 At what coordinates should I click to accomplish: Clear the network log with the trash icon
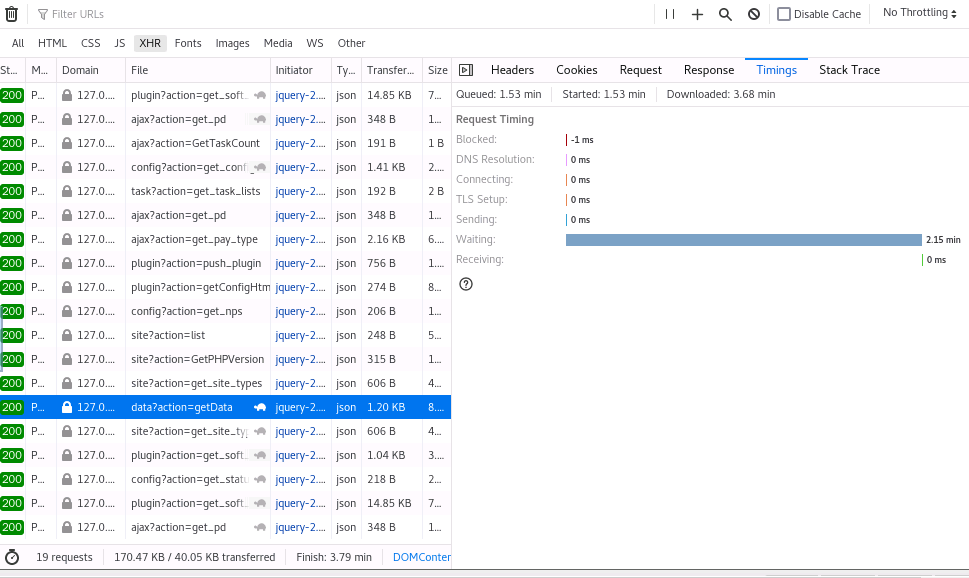(11, 14)
